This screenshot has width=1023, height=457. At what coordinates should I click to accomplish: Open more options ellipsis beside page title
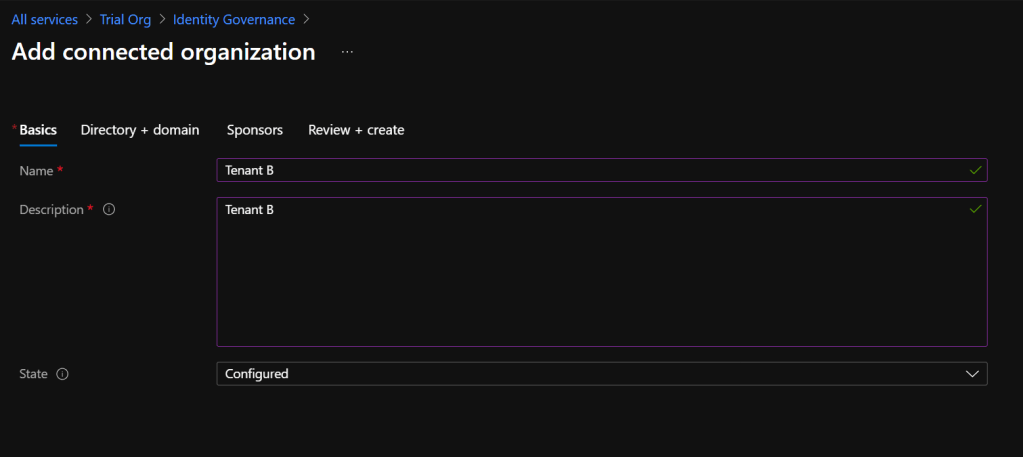click(x=347, y=52)
